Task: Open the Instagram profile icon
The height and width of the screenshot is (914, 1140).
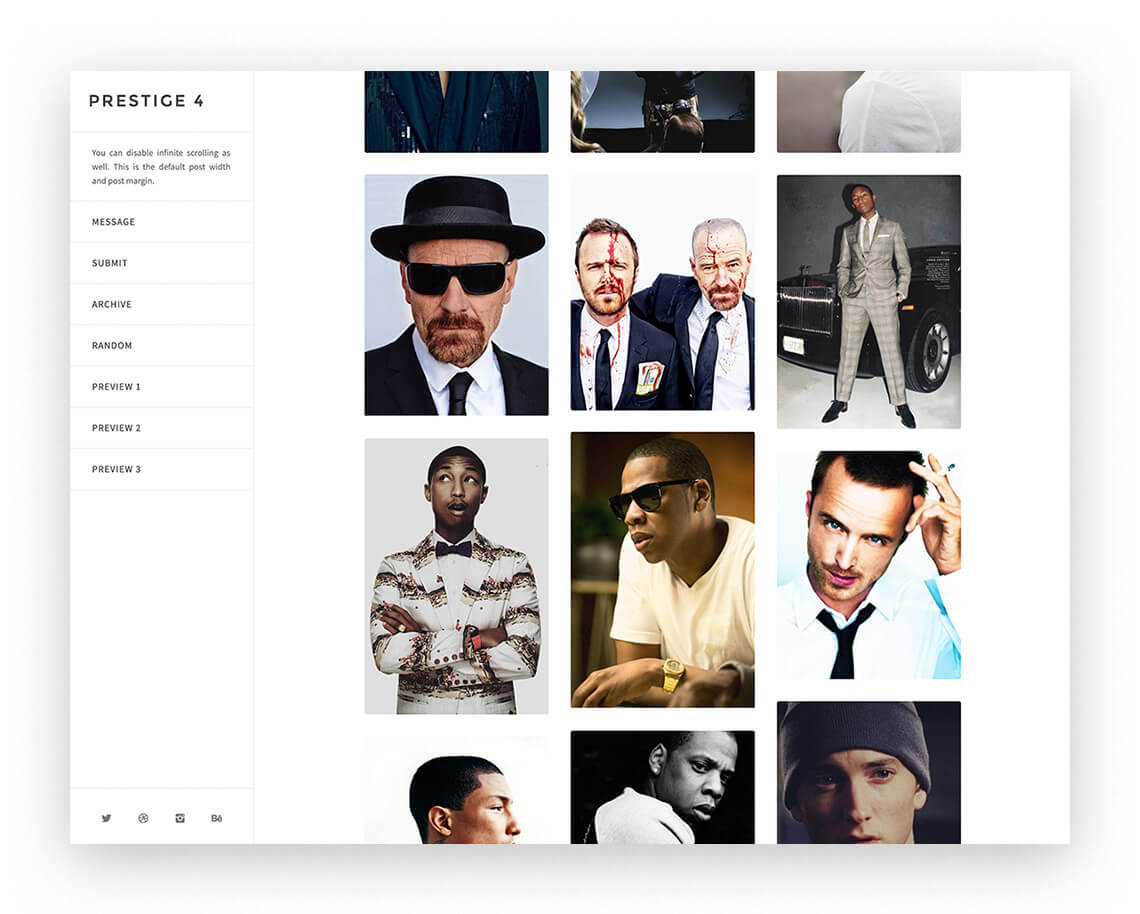Action: 180,818
